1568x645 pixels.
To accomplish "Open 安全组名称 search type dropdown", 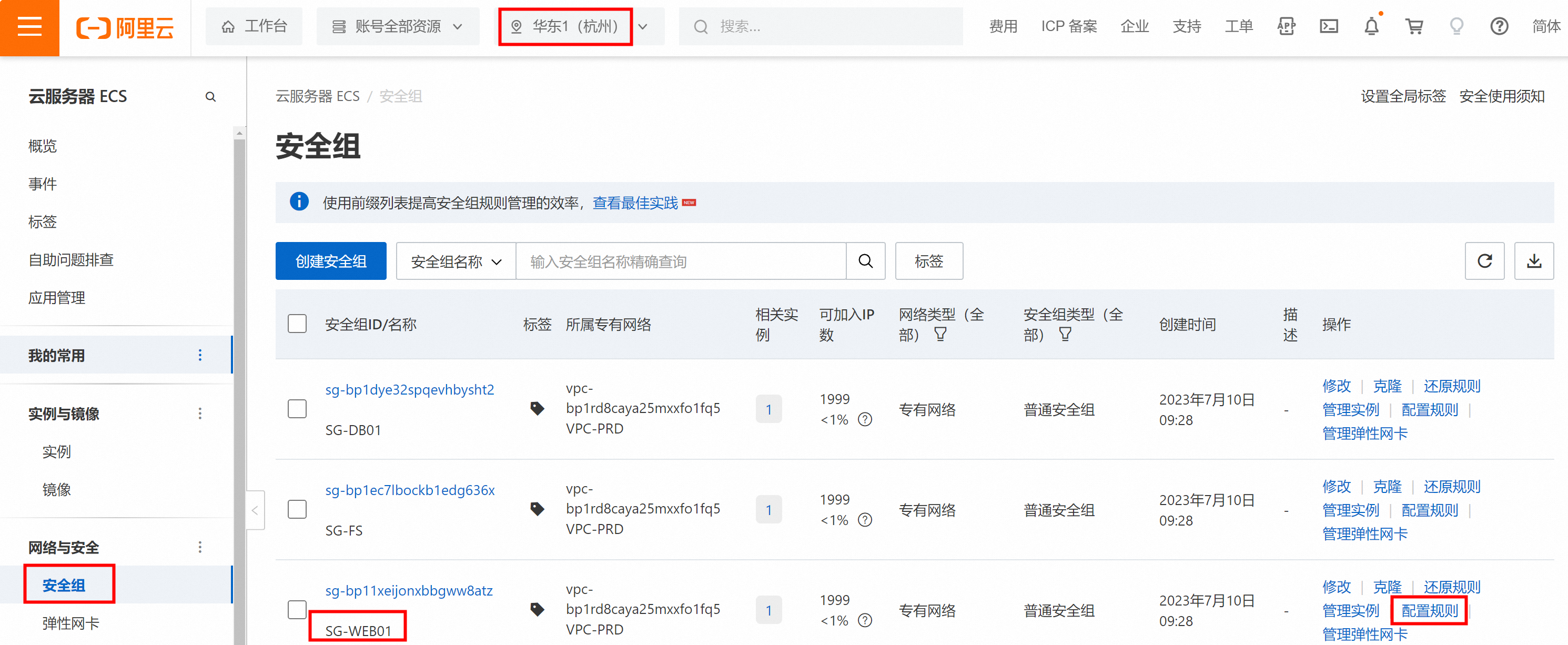I will (x=456, y=261).
